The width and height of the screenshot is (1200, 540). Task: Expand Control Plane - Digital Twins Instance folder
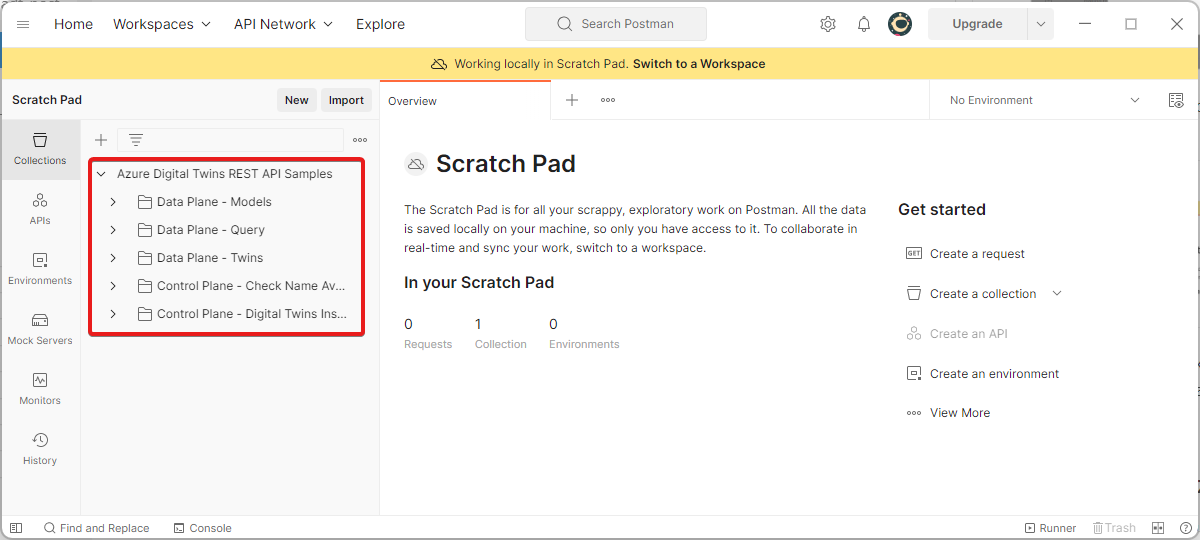click(113, 314)
